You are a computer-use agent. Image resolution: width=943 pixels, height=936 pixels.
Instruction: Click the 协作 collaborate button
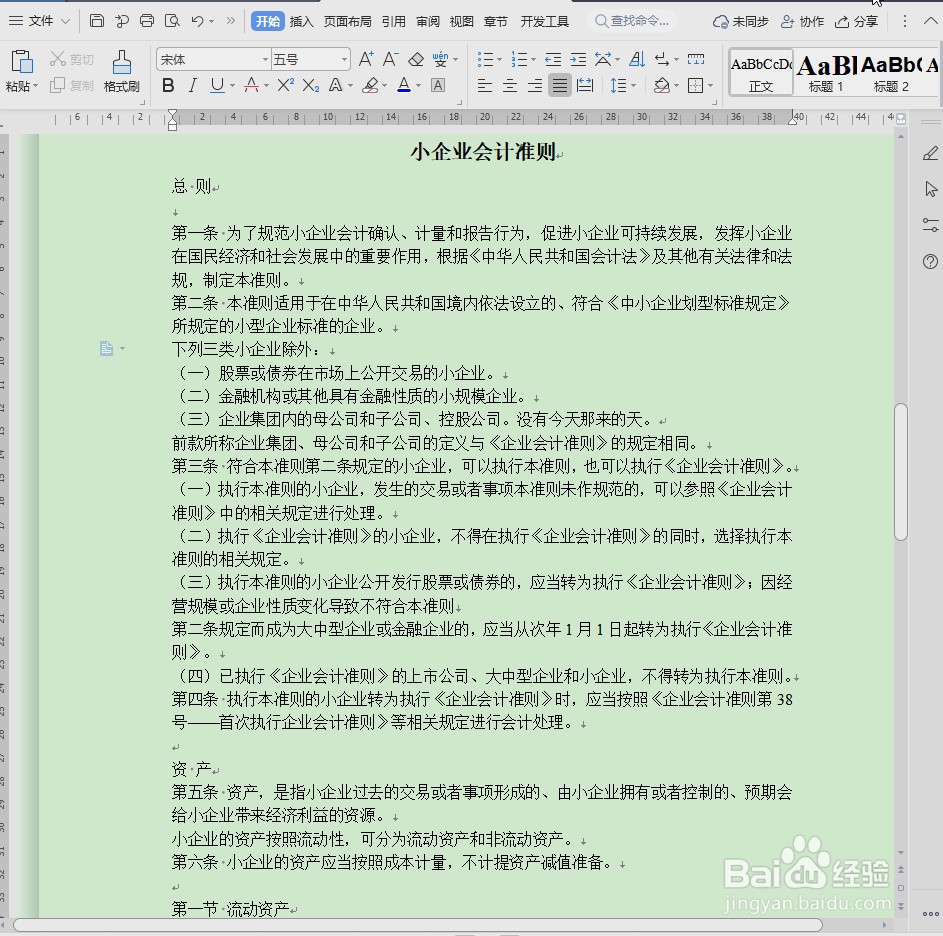(802, 22)
